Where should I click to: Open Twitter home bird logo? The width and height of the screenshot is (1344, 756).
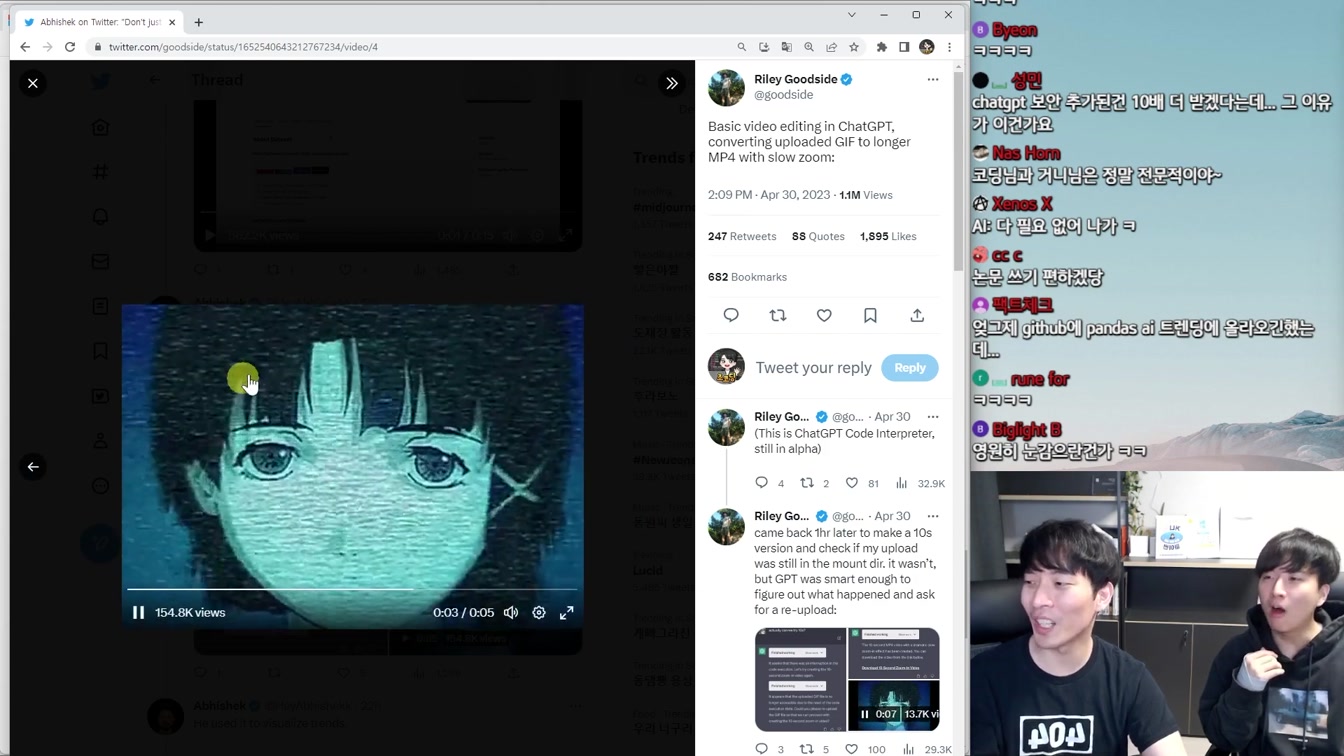click(100, 82)
